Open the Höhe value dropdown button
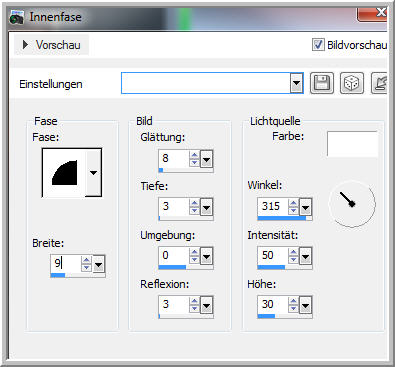The height and width of the screenshot is (367, 395). tap(305, 305)
